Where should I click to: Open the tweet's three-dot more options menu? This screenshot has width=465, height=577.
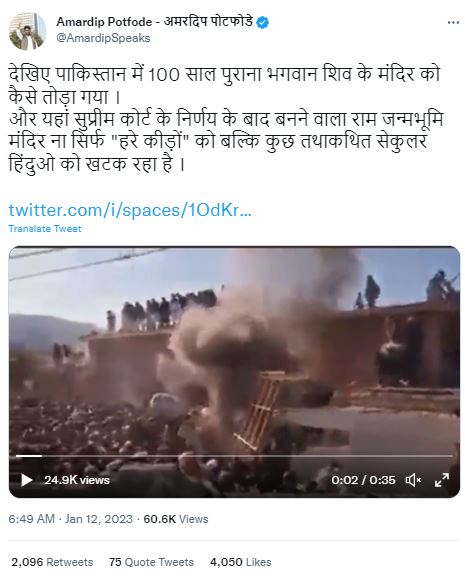(x=453, y=23)
